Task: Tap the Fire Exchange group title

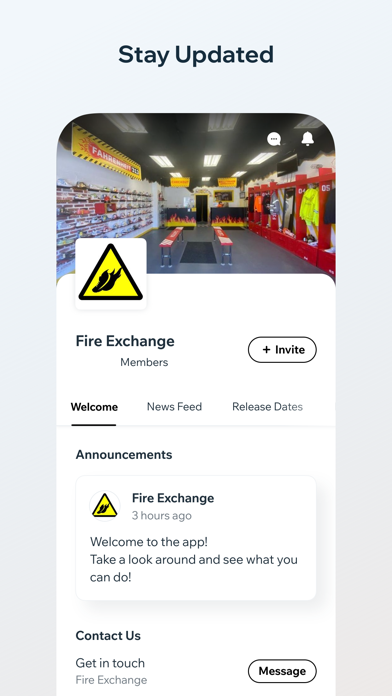Action: pyautogui.click(x=125, y=341)
